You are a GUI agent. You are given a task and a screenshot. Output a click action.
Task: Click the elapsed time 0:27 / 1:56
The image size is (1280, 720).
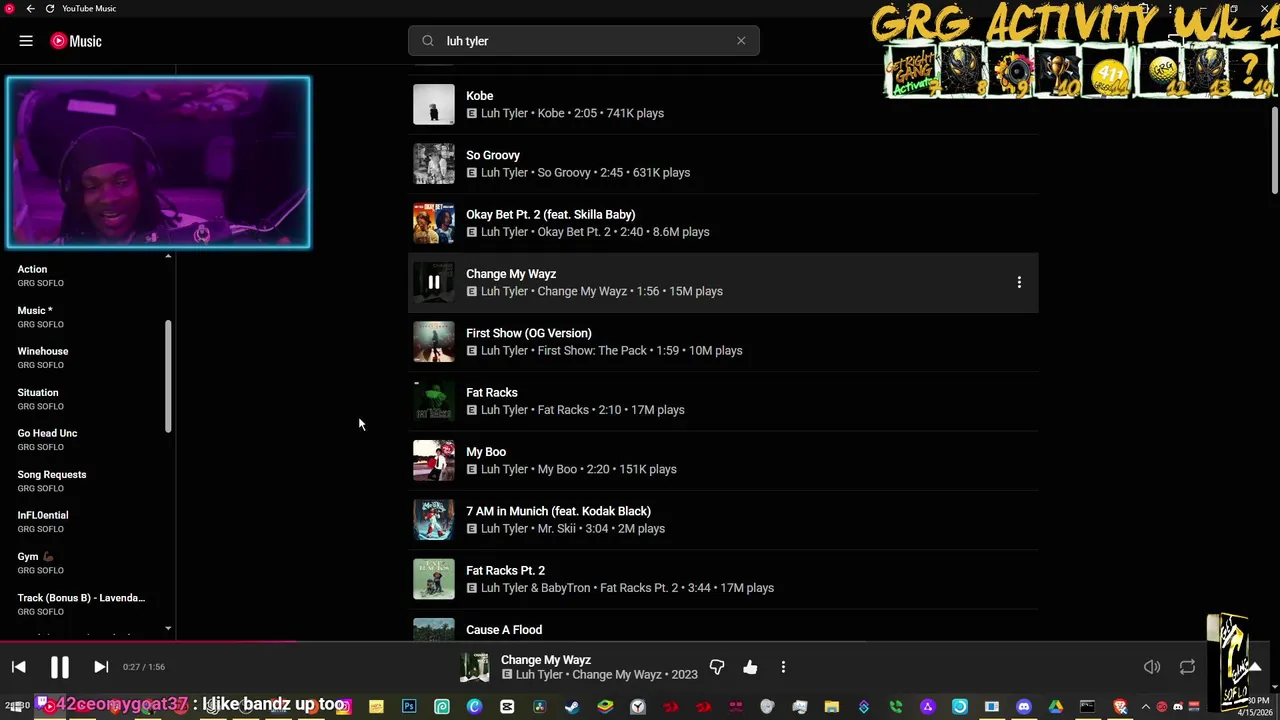[144, 667]
